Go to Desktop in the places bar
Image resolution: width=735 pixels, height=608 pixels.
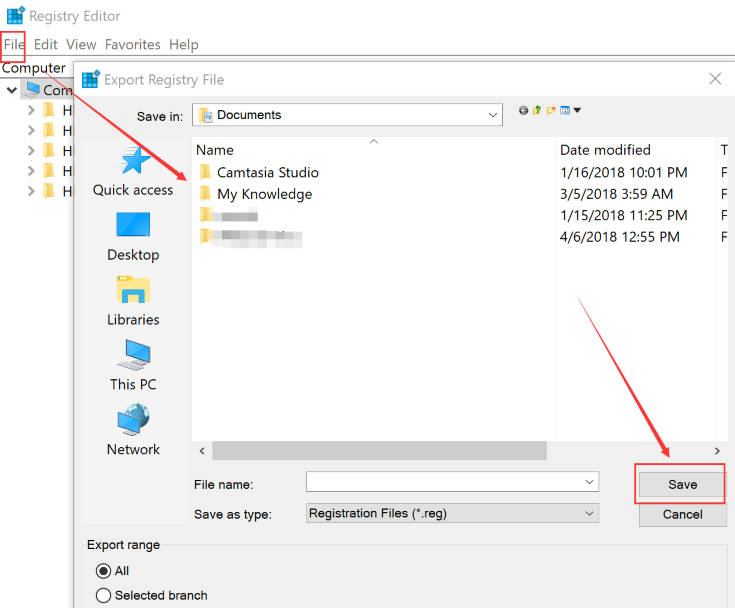pos(133,237)
